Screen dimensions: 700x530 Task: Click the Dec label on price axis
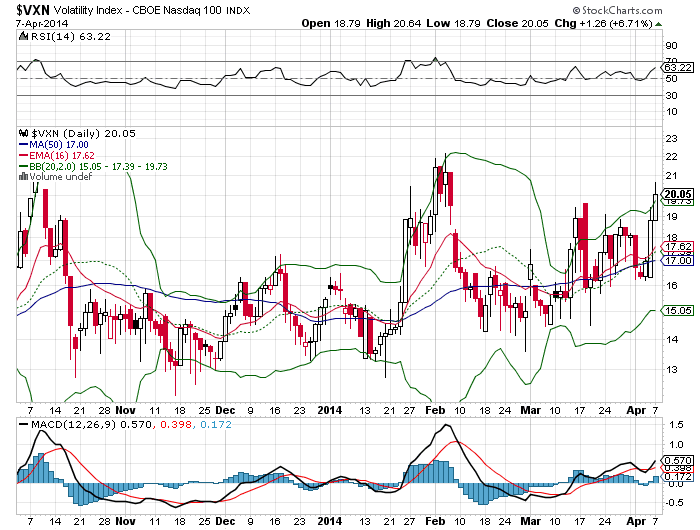[225, 410]
